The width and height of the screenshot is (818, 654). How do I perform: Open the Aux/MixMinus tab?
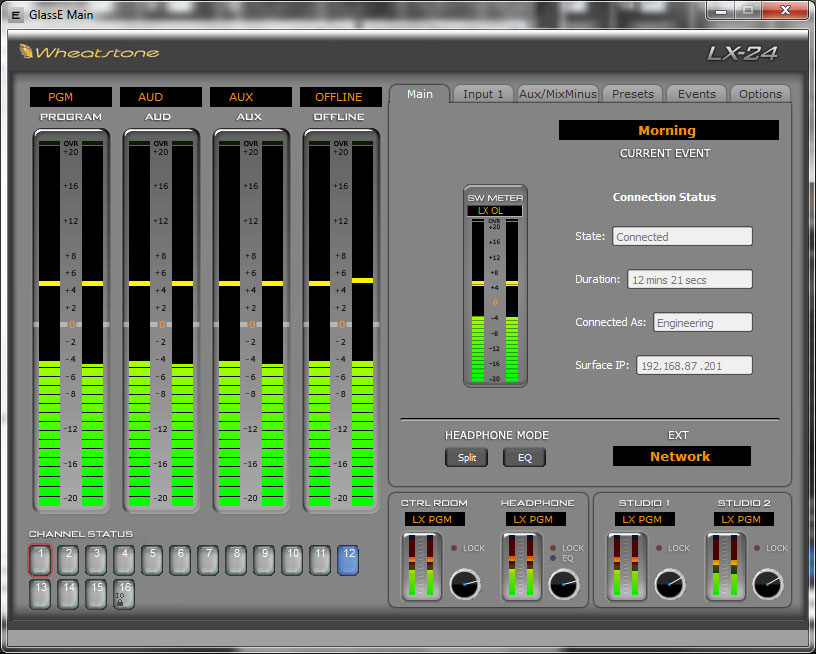tap(558, 94)
